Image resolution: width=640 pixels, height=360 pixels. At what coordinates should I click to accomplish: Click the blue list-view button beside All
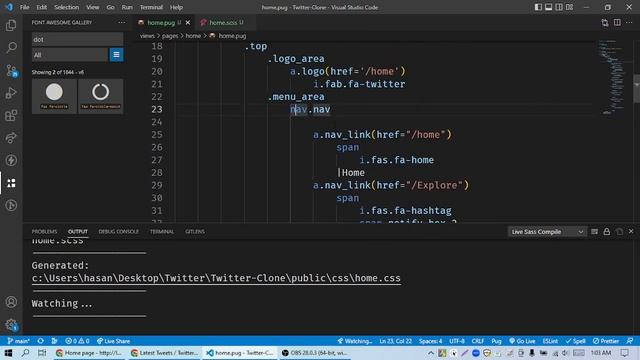(116, 55)
